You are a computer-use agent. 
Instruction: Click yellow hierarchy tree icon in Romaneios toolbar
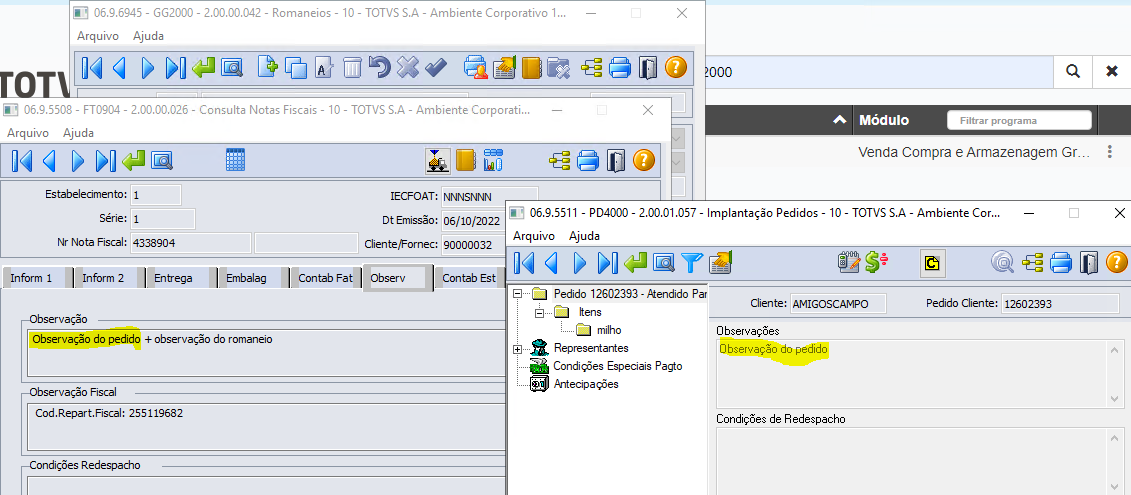(591, 68)
